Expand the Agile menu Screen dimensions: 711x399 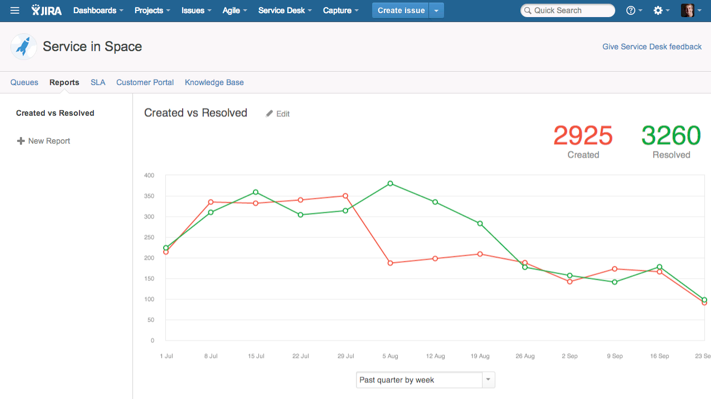tap(234, 10)
